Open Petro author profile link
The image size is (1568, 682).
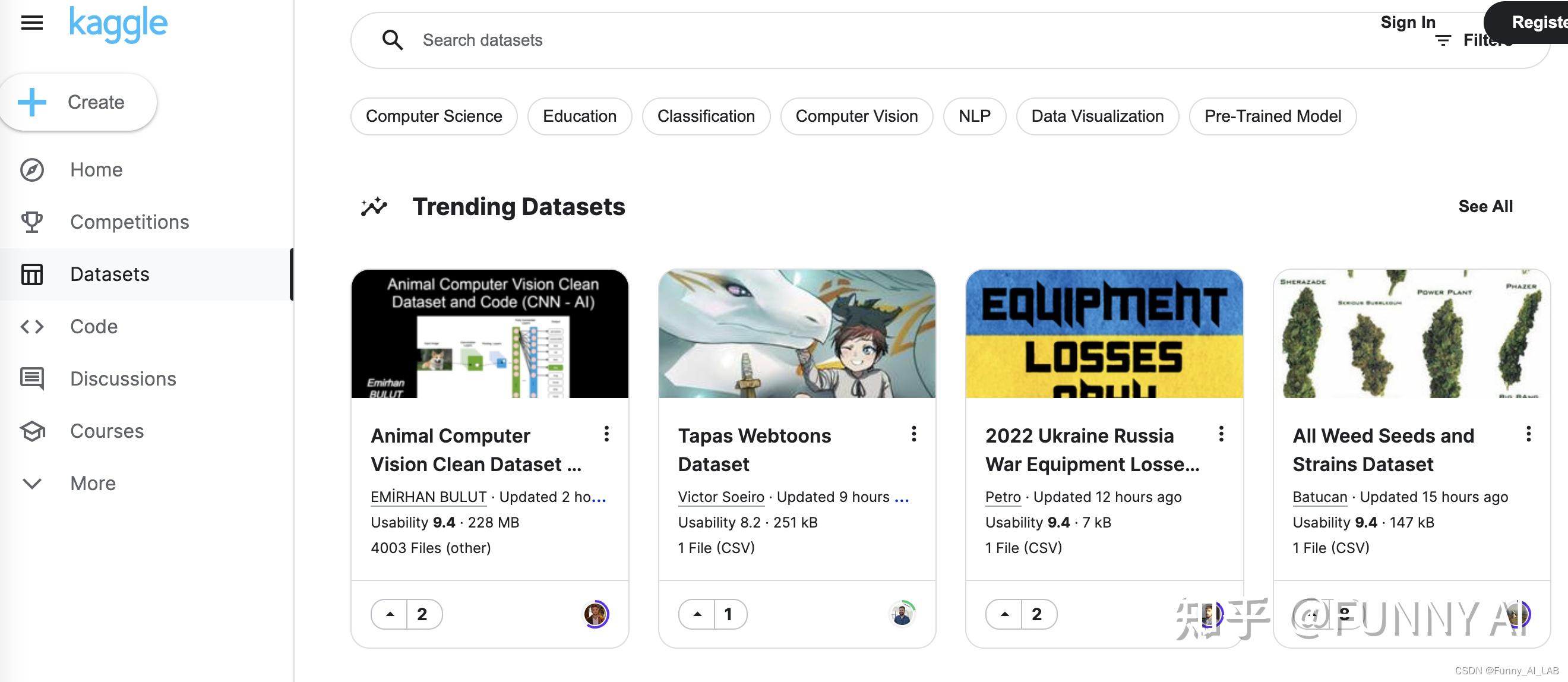point(1003,497)
